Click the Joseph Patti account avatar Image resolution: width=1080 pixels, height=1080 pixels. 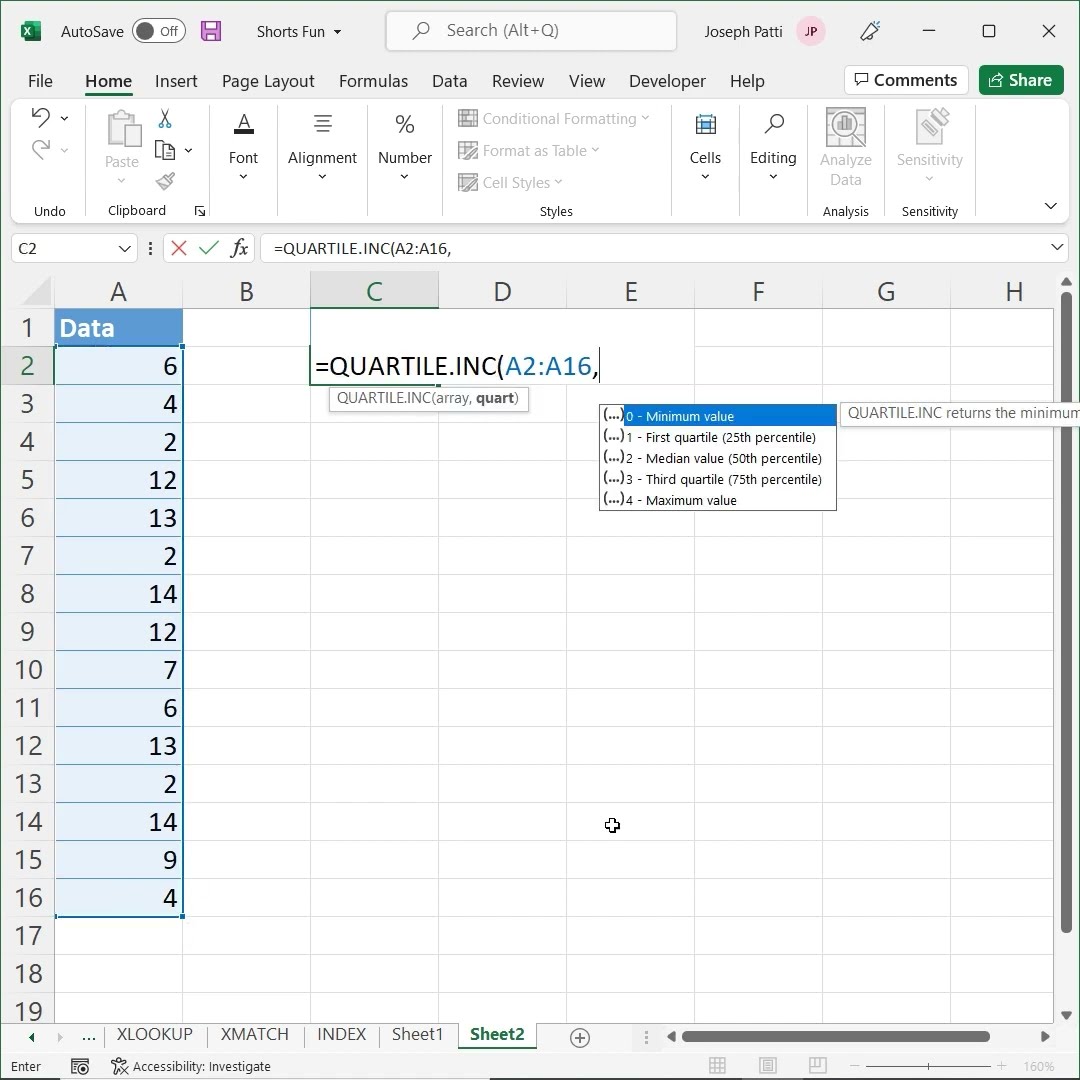811,31
